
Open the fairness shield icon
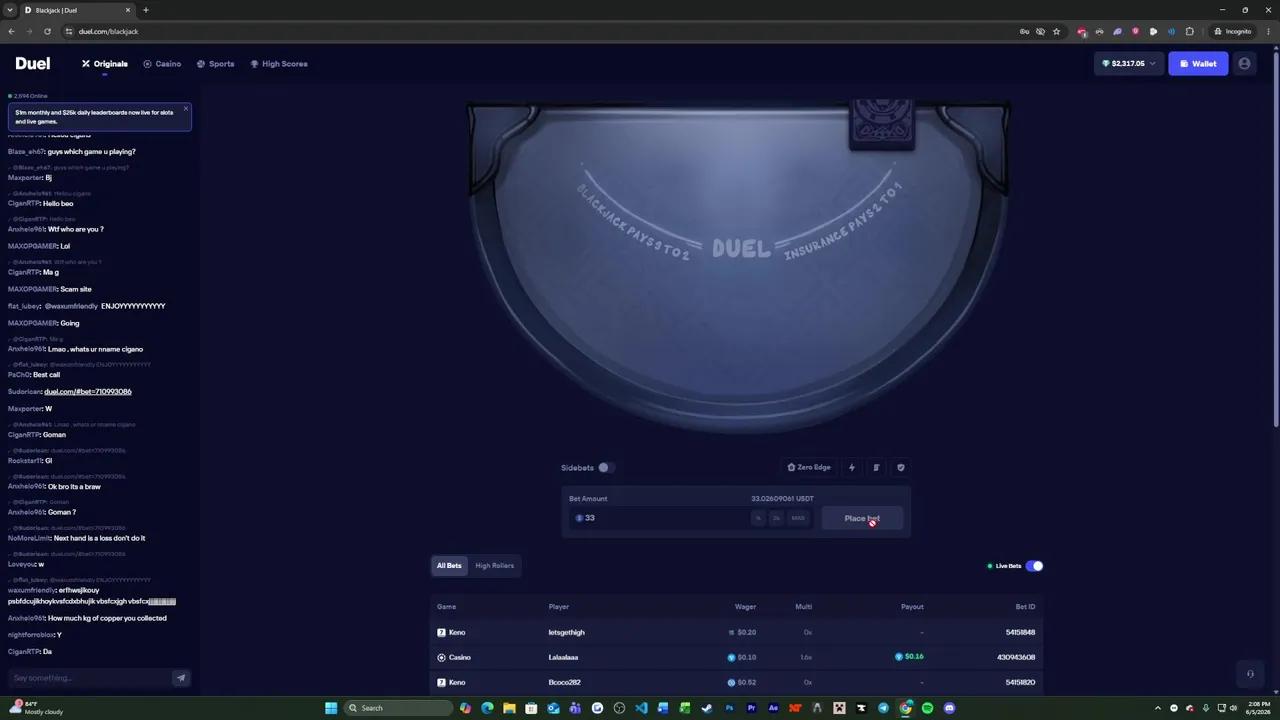click(900, 467)
